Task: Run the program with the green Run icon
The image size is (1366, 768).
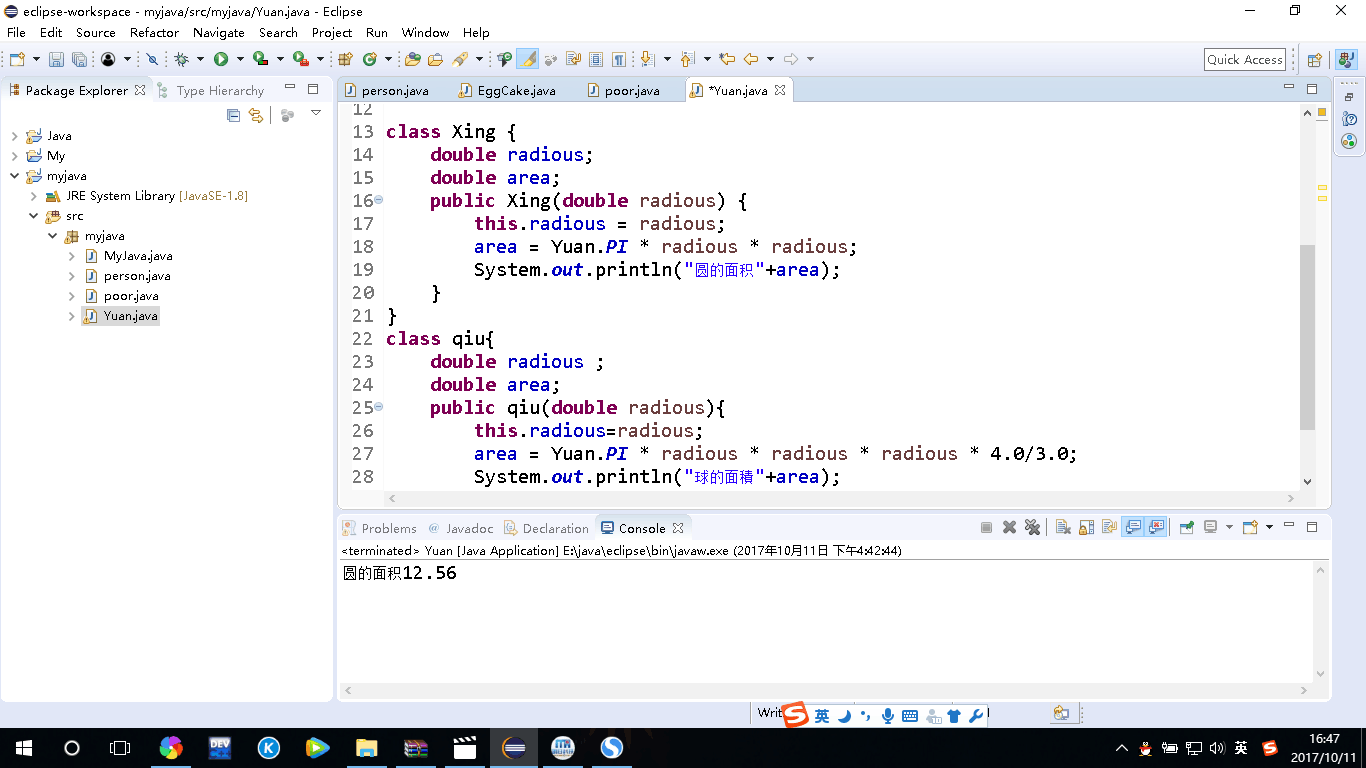Action: click(221, 59)
